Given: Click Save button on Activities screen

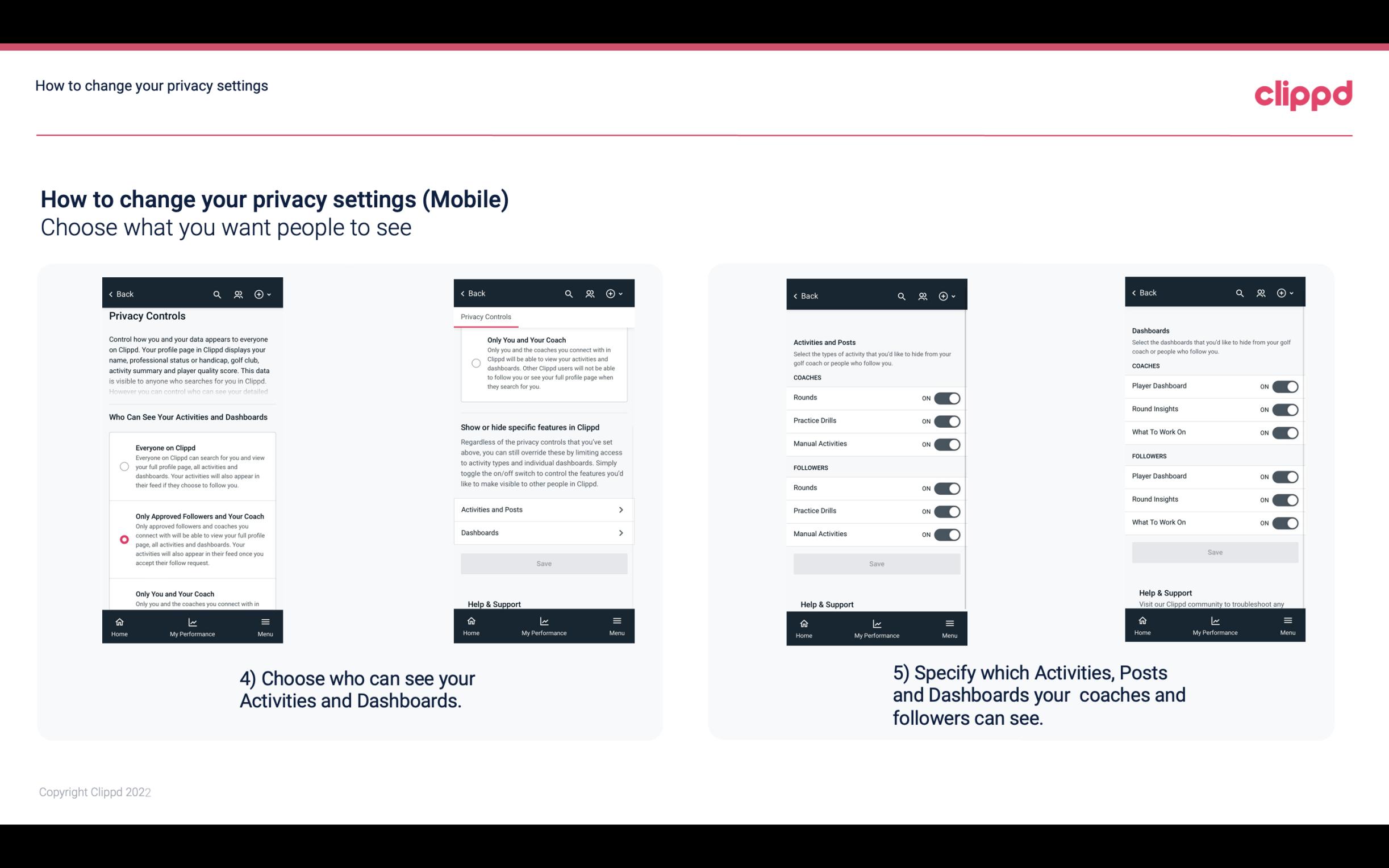Looking at the screenshot, I should [x=876, y=562].
